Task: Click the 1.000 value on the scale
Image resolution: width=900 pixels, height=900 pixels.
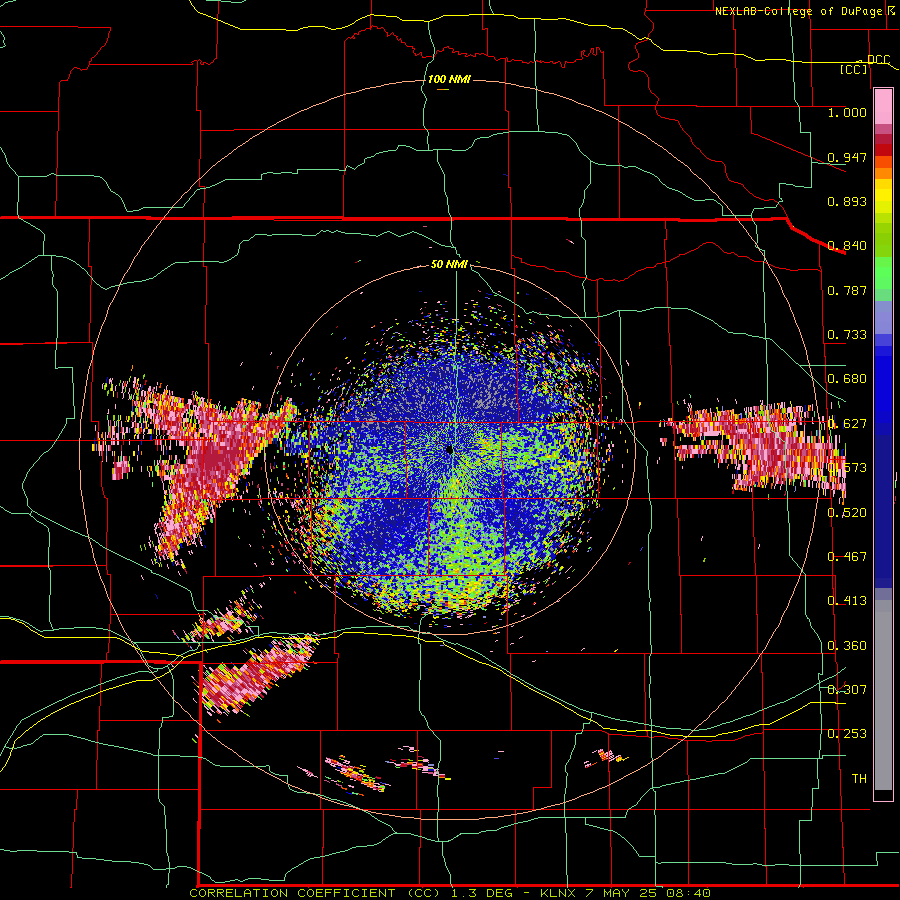Action: pyautogui.click(x=847, y=112)
